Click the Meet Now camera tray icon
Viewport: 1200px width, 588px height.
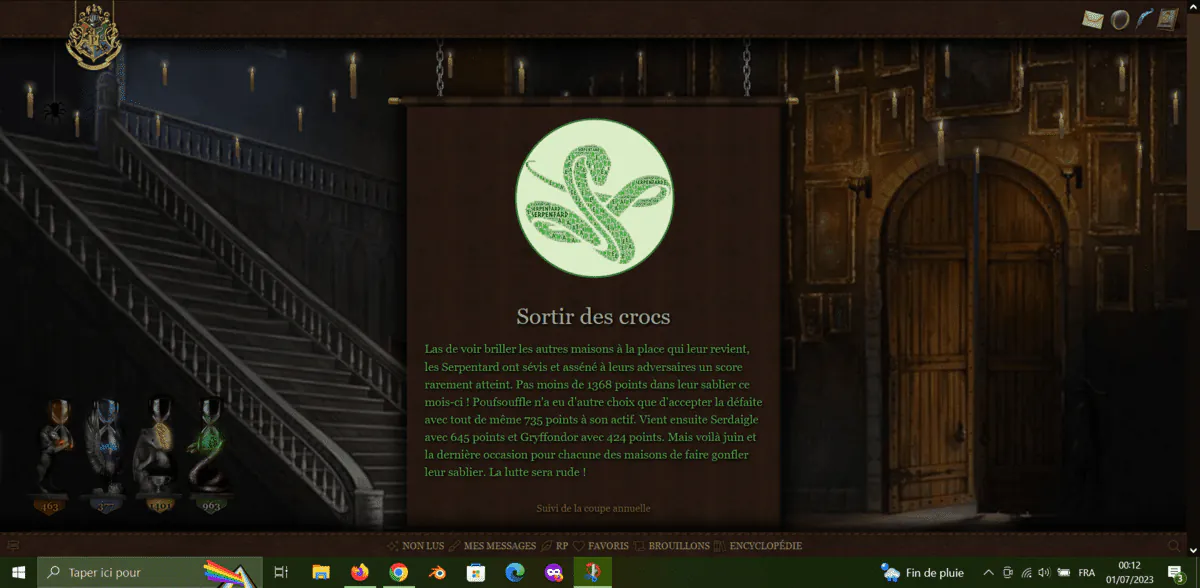point(1007,572)
